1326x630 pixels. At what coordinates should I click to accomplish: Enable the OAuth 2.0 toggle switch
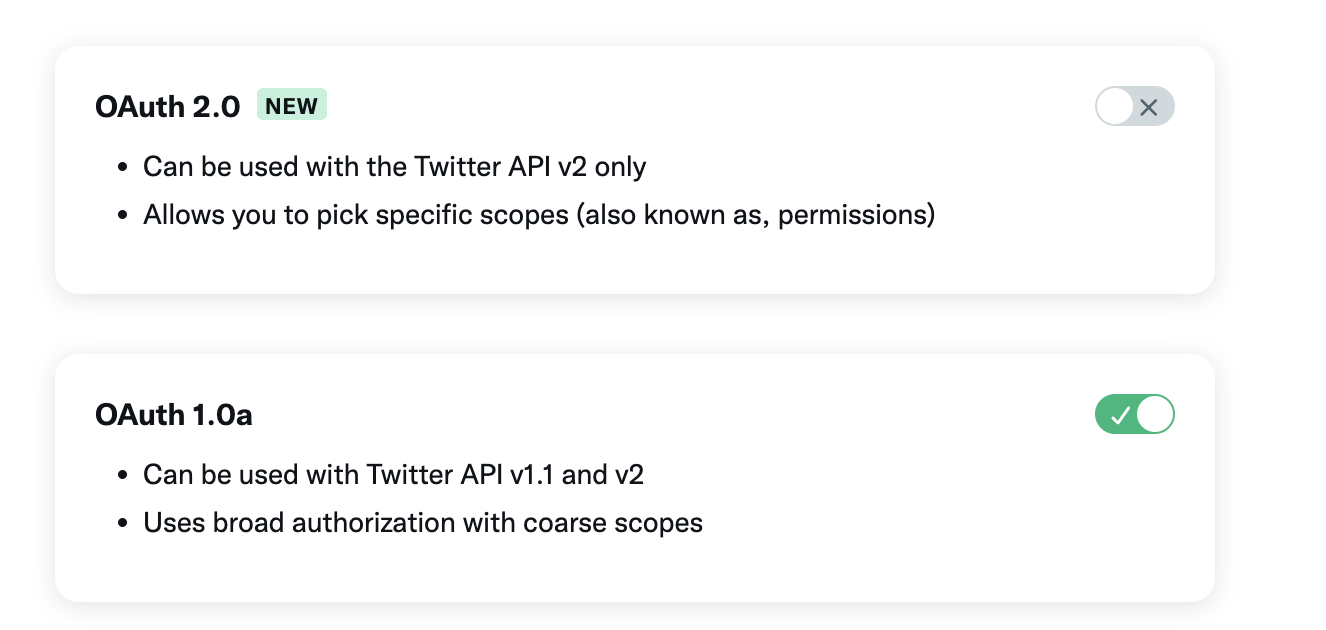1135,107
